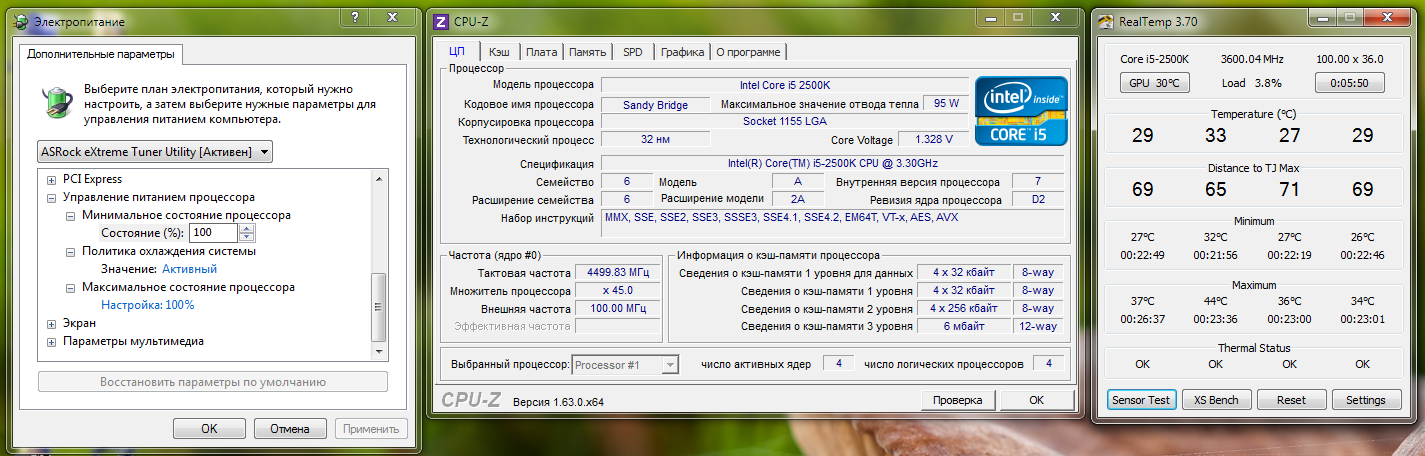Click the Настройка: 100% link
Image resolution: width=1425 pixels, height=456 pixels.
pos(147,305)
